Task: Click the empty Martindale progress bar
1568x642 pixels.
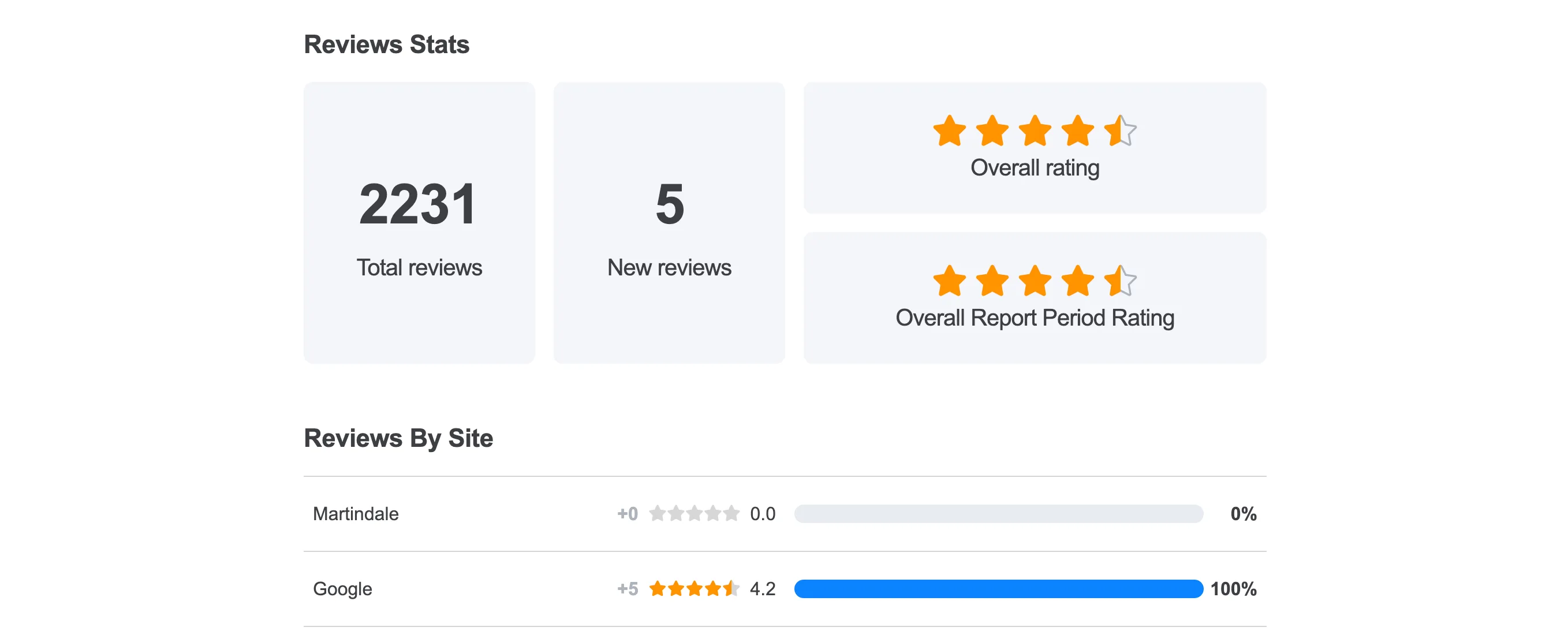Action: (x=998, y=514)
